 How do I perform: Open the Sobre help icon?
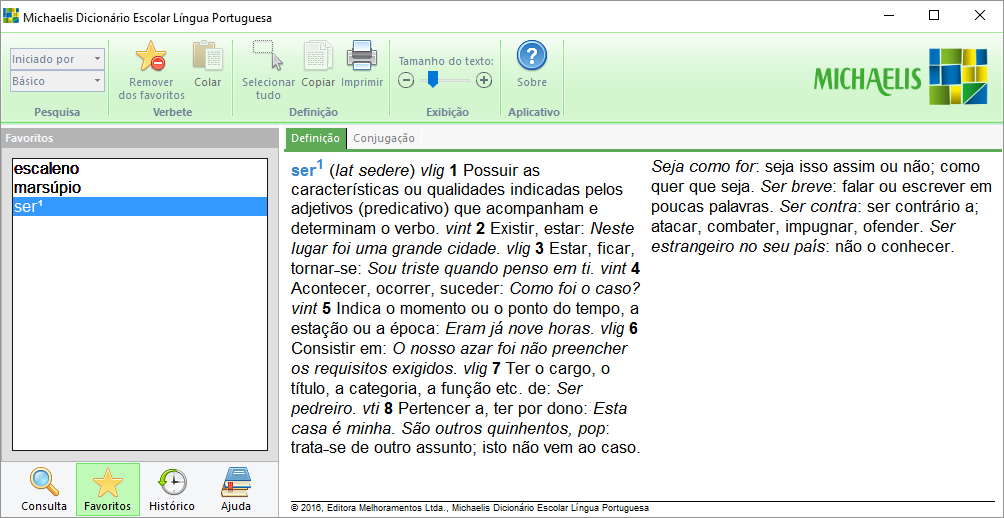coord(531,56)
